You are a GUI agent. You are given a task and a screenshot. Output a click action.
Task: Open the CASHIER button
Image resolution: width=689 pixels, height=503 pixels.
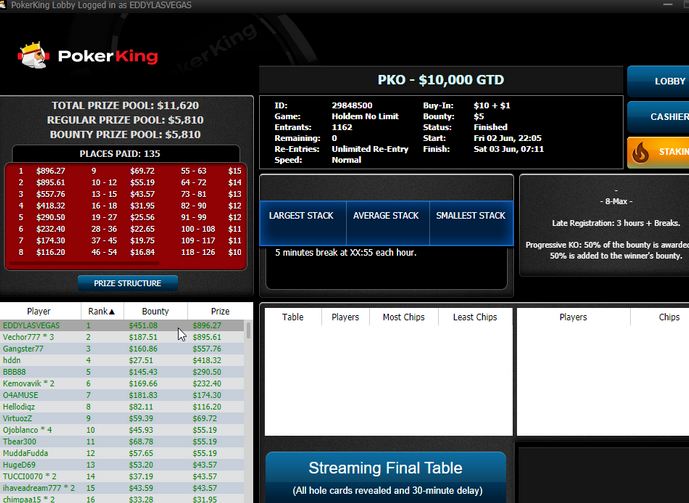click(658, 117)
